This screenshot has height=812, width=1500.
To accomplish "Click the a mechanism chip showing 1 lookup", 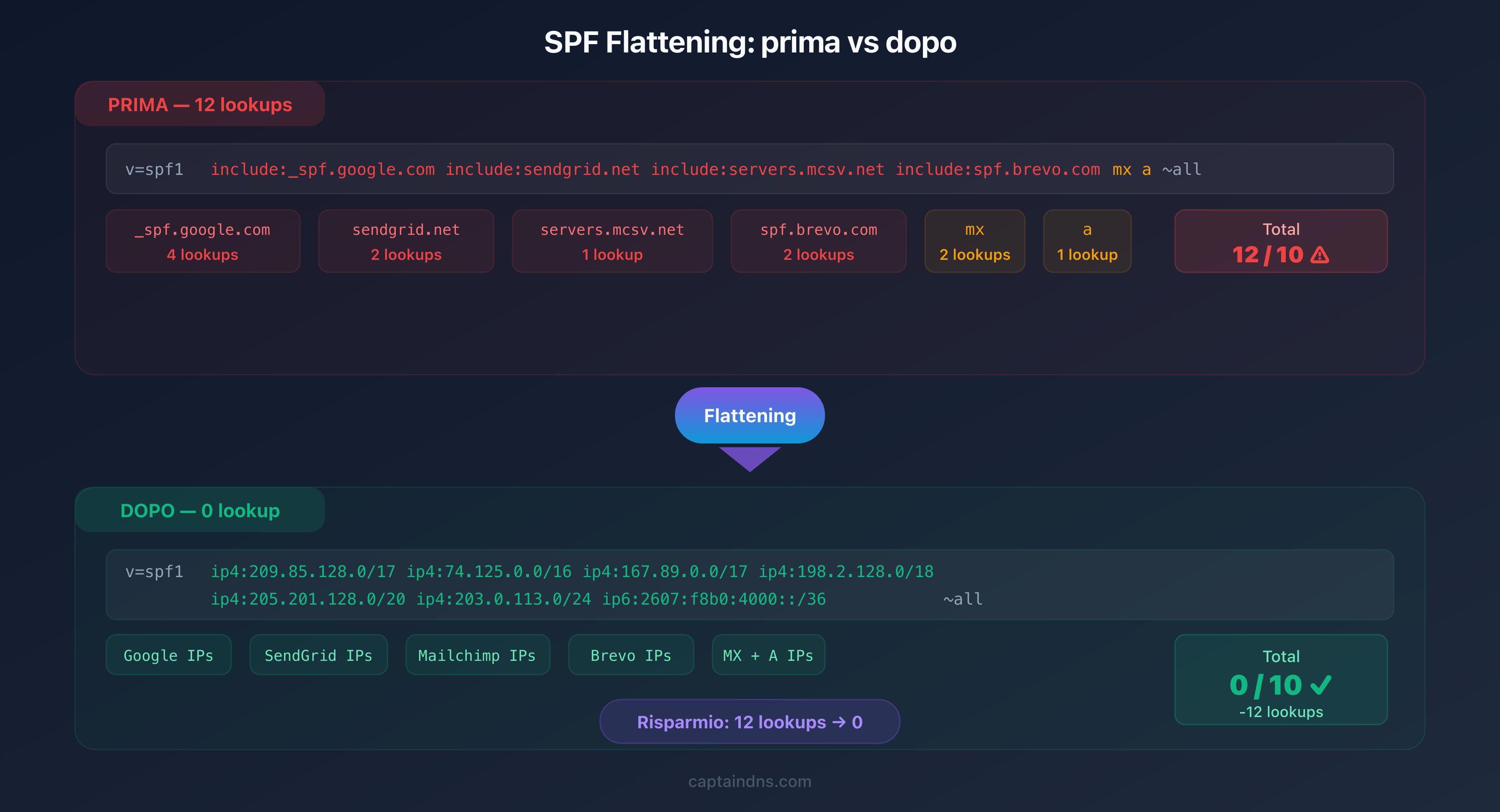I will 1087,241.
